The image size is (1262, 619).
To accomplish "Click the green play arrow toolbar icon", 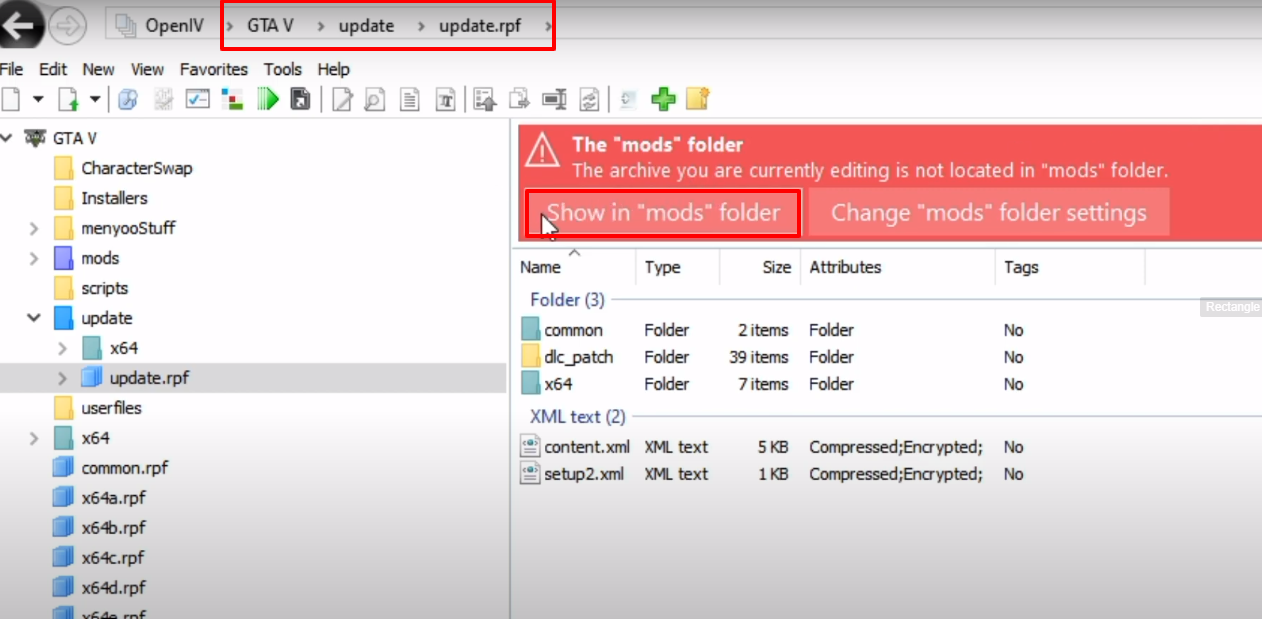I will pyautogui.click(x=267, y=99).
